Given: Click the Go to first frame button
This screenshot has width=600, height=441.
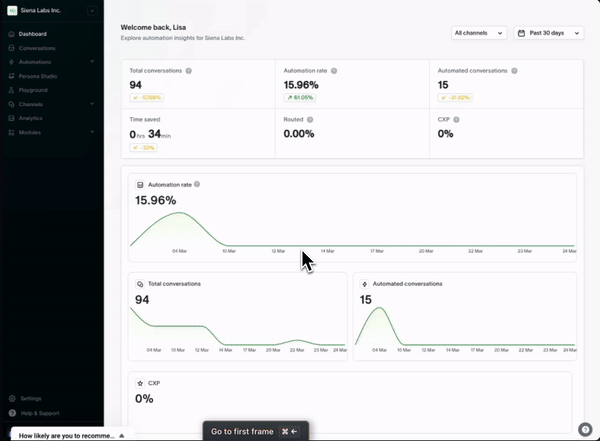Looking at the screenshot, I should click(x=255, y=431).
